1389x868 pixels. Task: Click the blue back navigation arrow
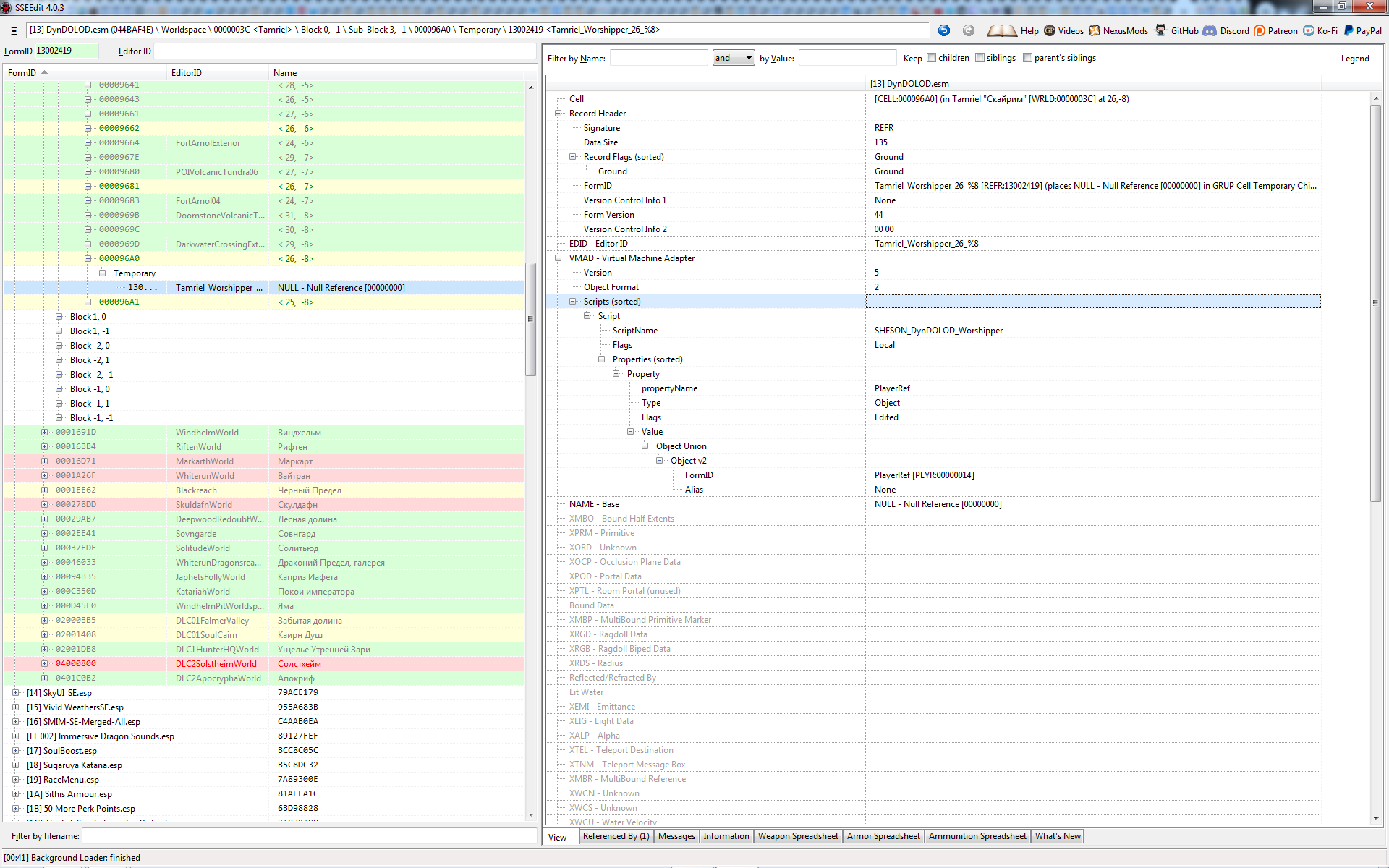click(943, 30)
